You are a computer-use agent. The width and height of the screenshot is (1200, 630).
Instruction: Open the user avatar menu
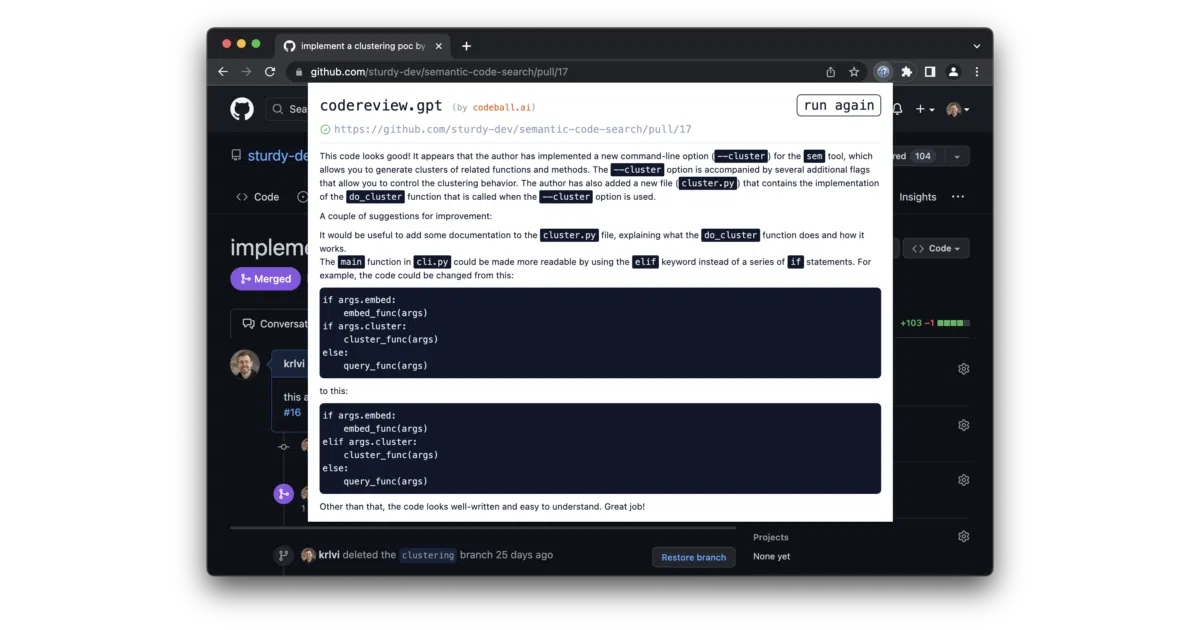958,109
